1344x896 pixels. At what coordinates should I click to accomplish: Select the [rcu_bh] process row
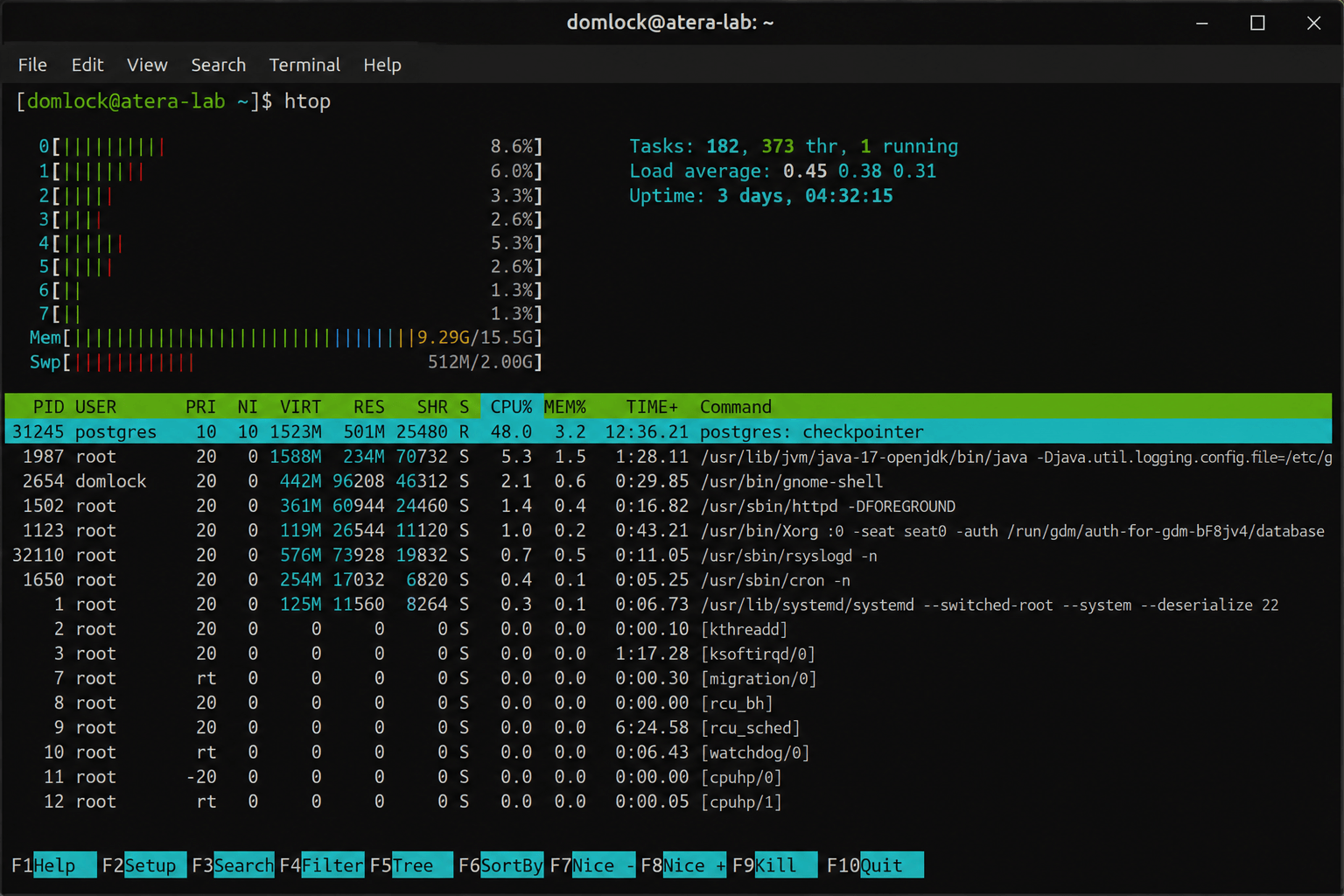[668, 703]
